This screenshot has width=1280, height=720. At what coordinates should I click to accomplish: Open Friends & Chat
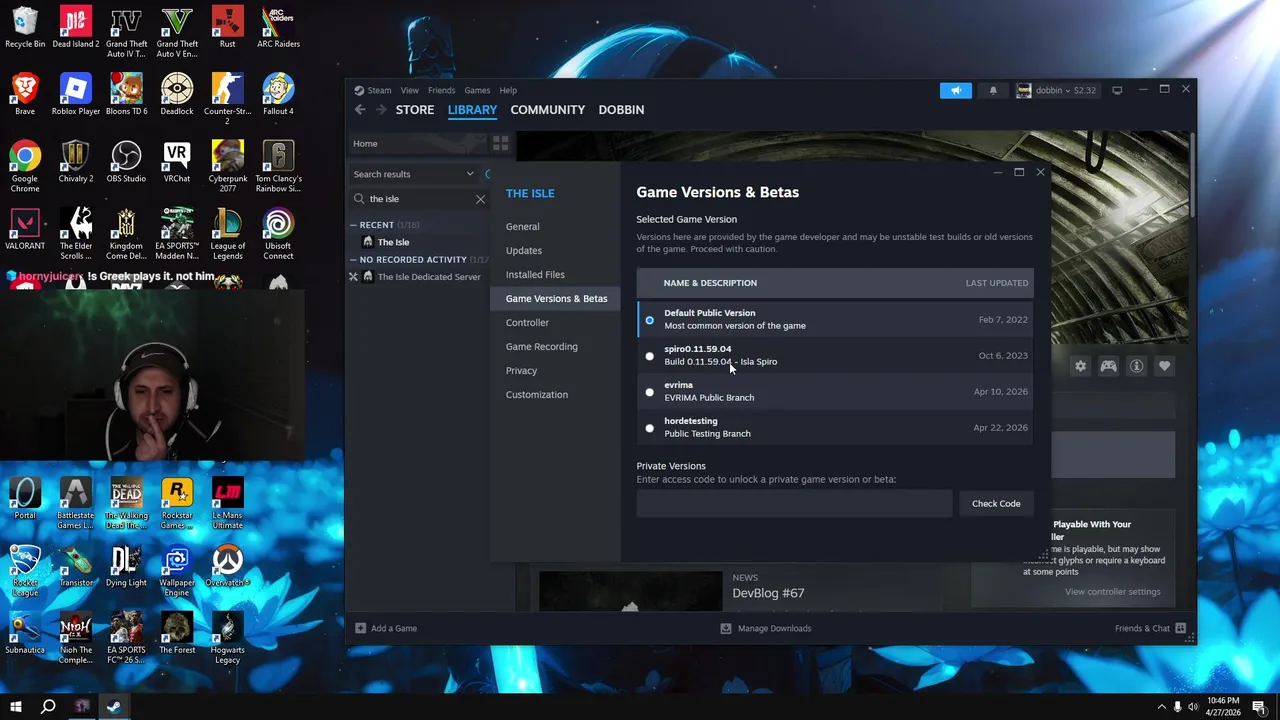click(x=1150, y=628)
